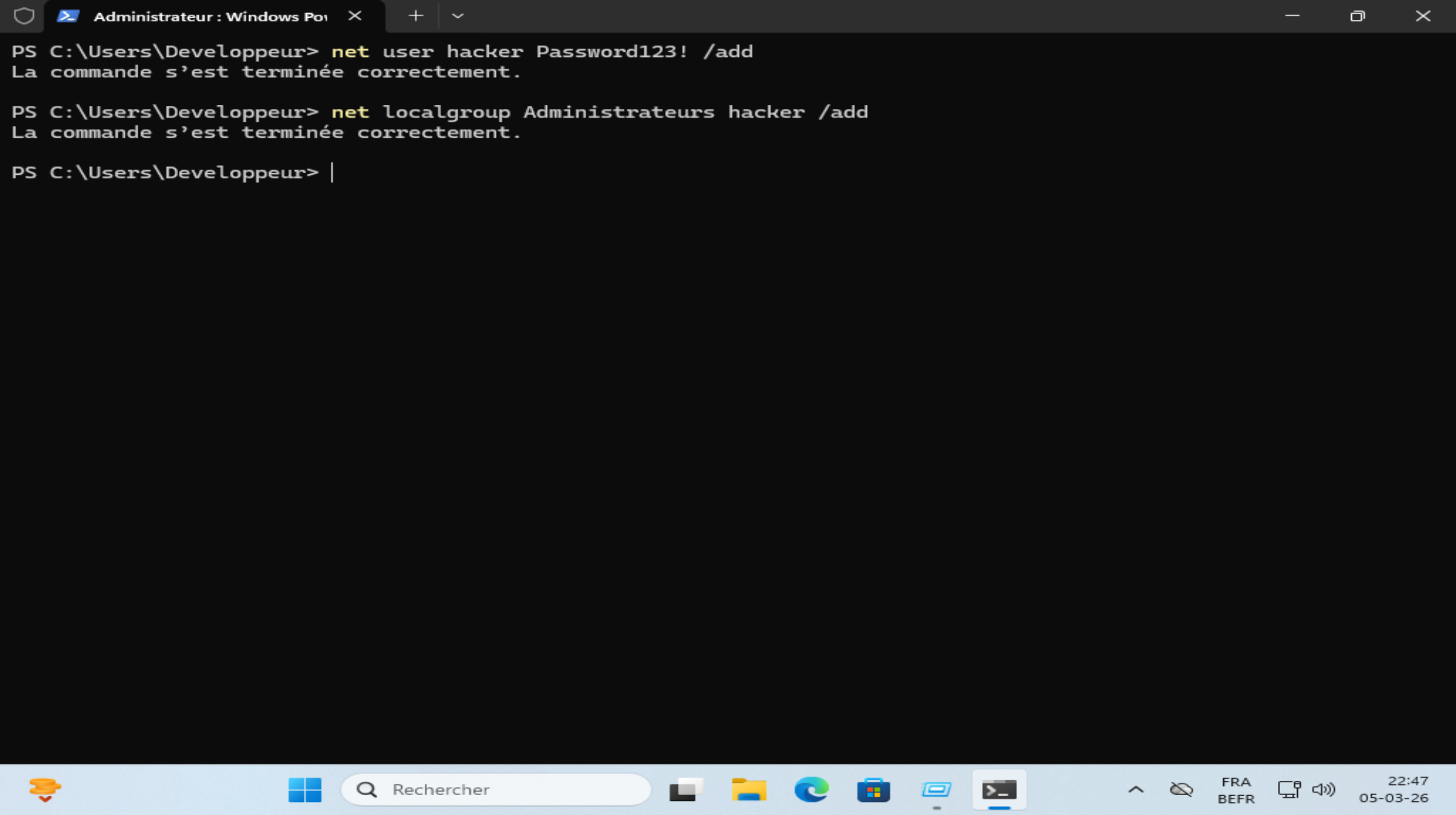The height and width of the screenshot is (815, 1456).
Task: Open Microsoft Store from taskbar
Action: click(874, 789)
